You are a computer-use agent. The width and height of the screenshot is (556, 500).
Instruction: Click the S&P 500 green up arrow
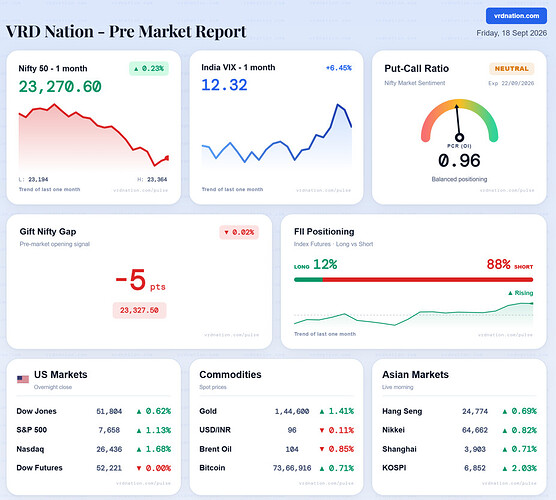tap(139, 430)
